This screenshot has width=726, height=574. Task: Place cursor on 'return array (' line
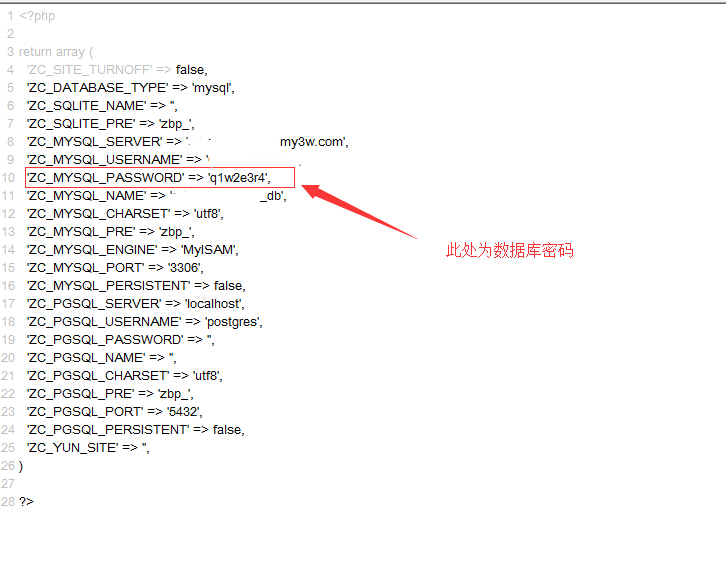point(55,52)
